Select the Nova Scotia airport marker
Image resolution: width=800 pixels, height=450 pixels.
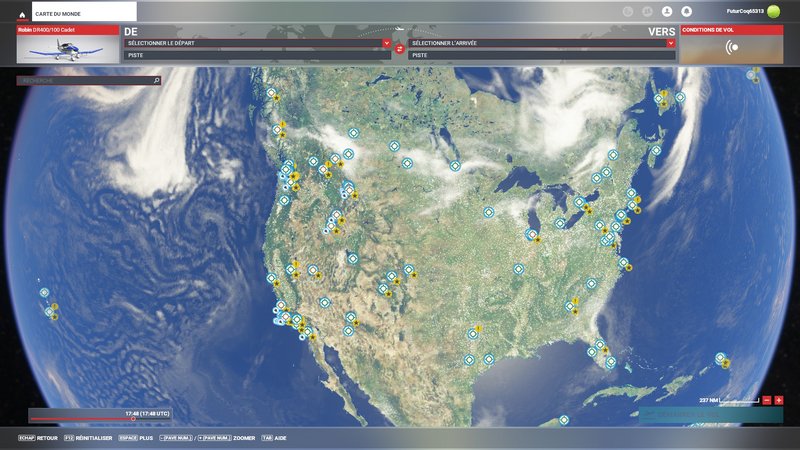656,151
